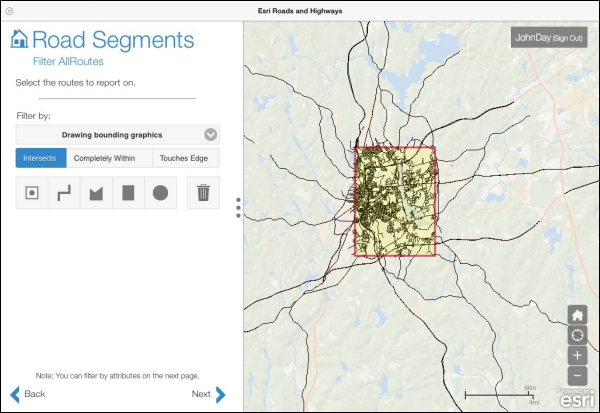Choose the Touches Edge filter option

click(x=185, y=158)
